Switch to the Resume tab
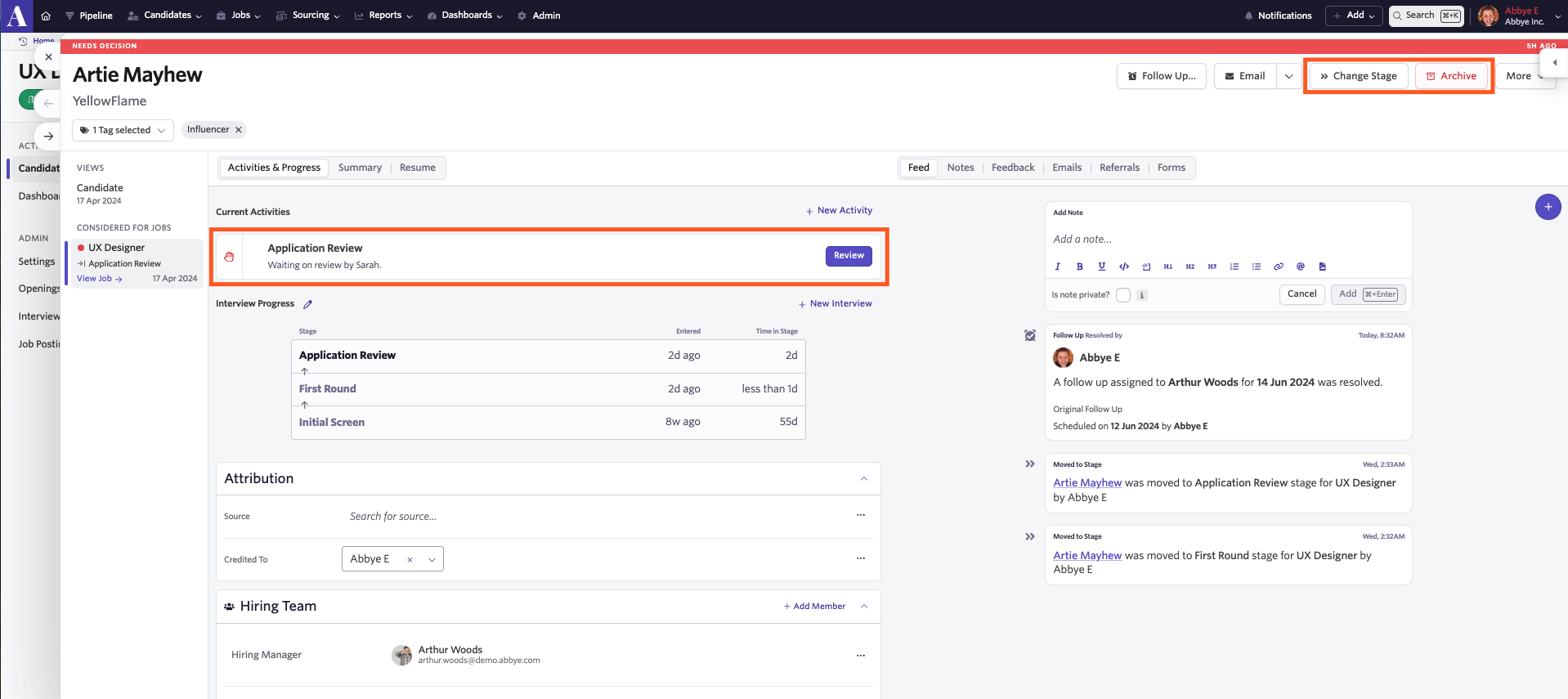 (x=417, y=168)
